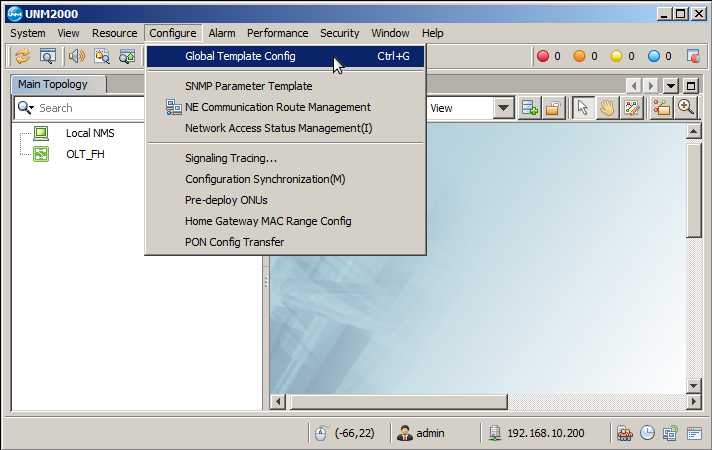Click the orange major alarm indicator
The width and height of the screenshot is (712, 450).
click(x=579, y=56)
